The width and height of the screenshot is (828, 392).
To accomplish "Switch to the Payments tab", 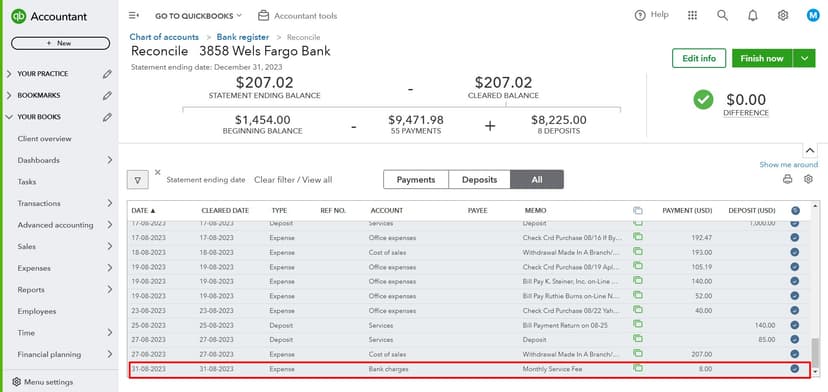I will (x=416, y=180).
